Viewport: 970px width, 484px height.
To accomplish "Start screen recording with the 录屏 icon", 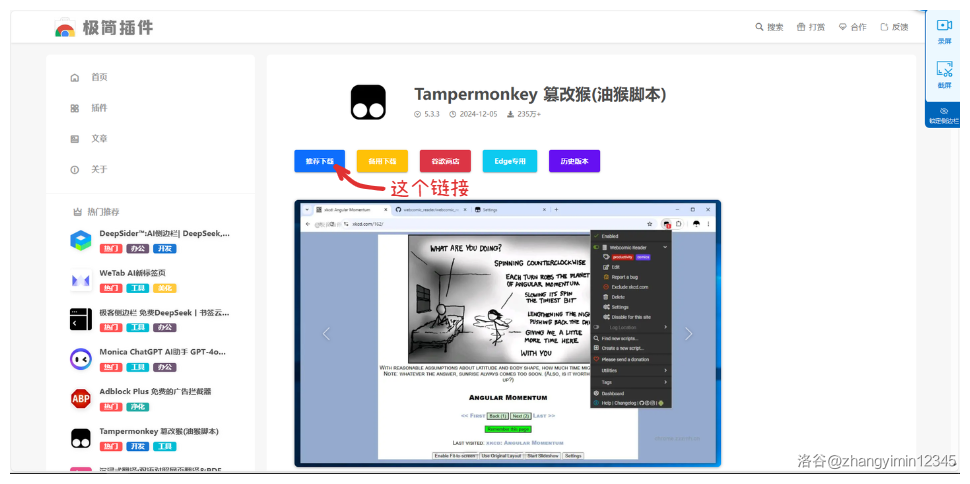I will click(x=944, y=29).
